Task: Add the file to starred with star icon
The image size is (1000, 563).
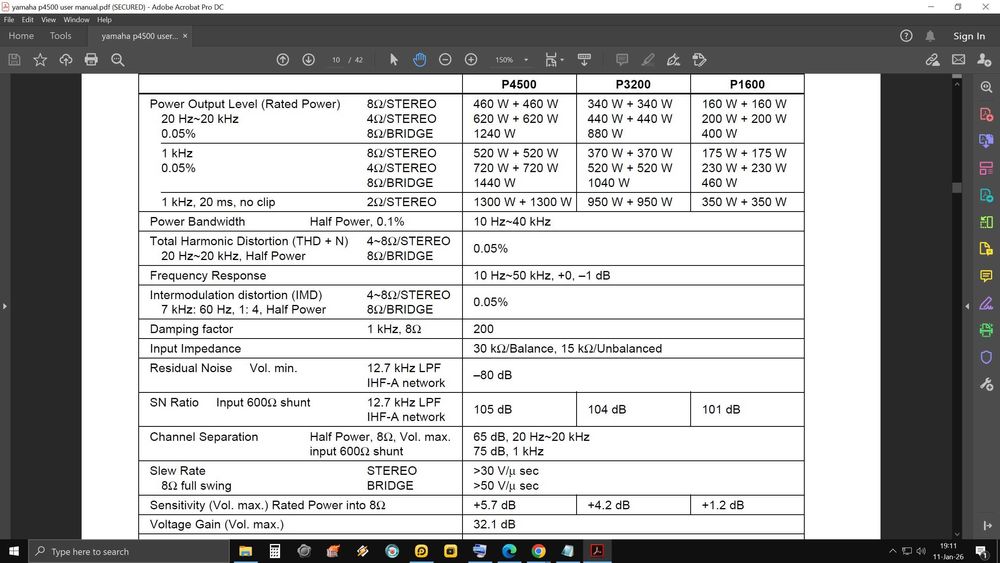Action: coord(40,60)
